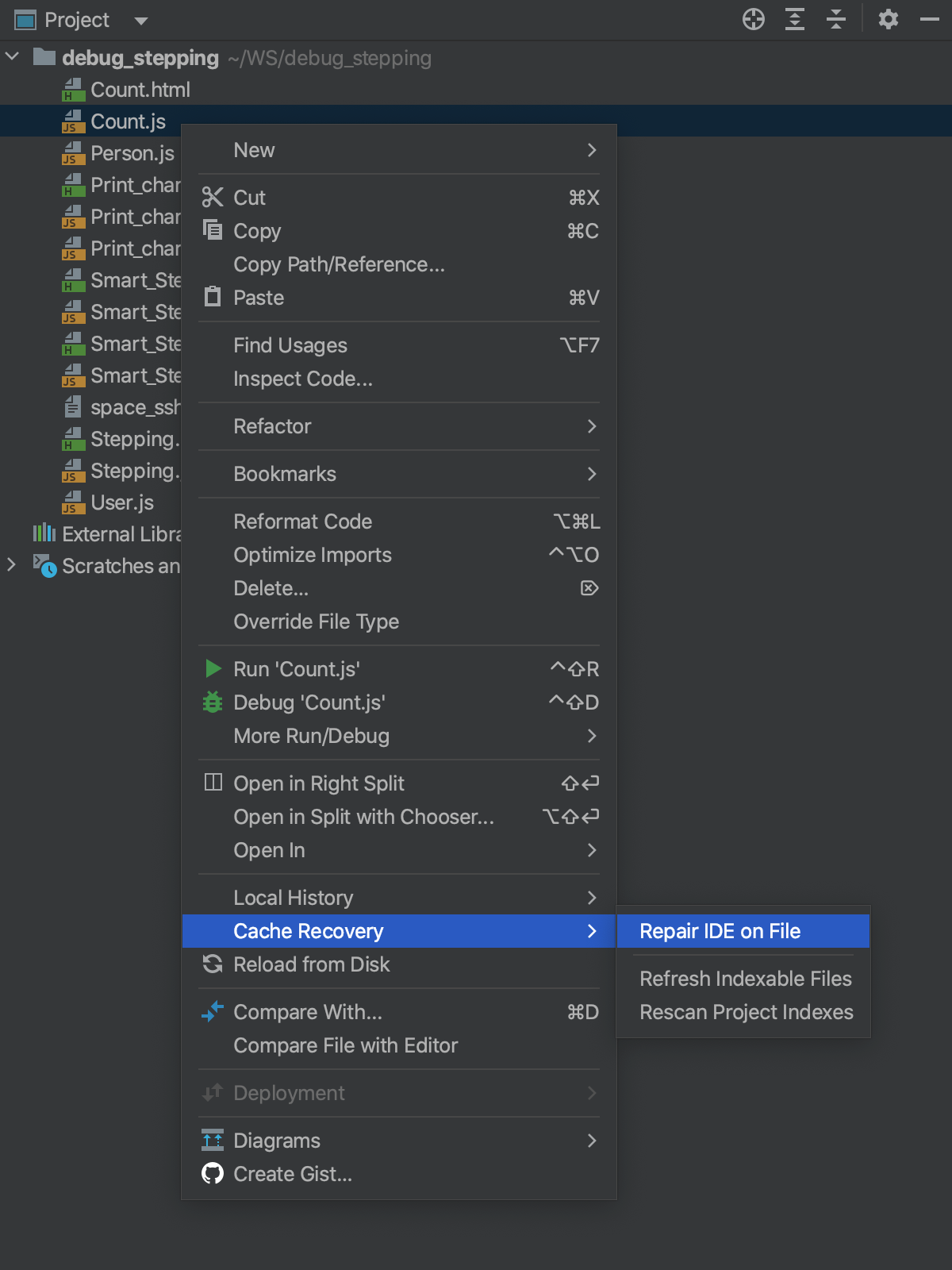Click the Select Opened File crosshair icon
This screenshot has width=952, height=1270.
753,19
